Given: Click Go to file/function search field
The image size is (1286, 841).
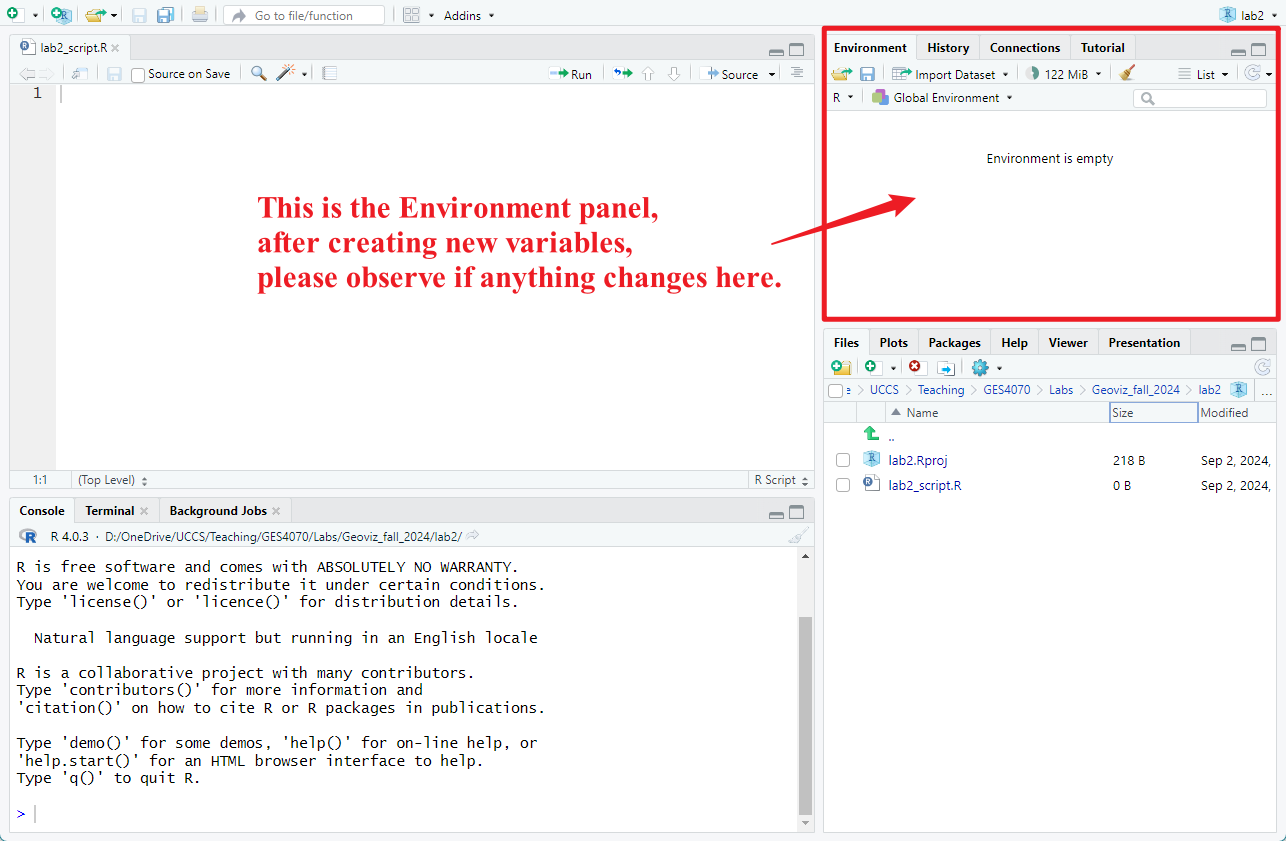Looking at the screenshot, I should pyautogui.click(x=304, y=15).
